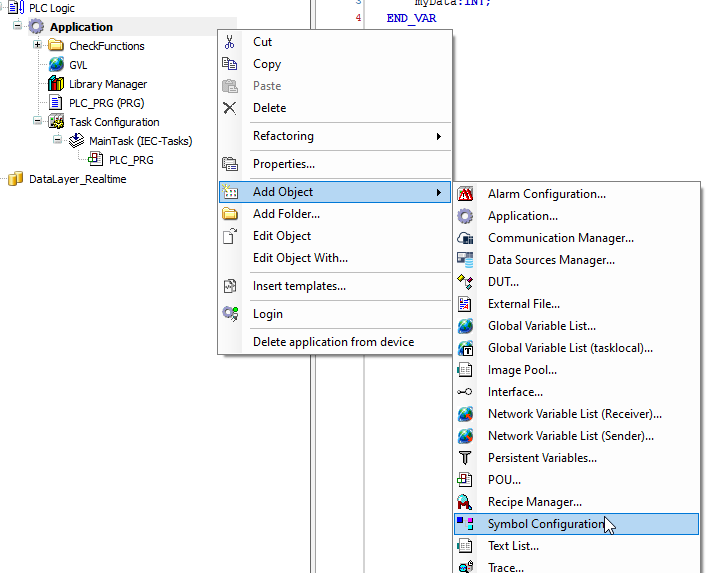Click the Delete X icon

[x=230, y=108]
